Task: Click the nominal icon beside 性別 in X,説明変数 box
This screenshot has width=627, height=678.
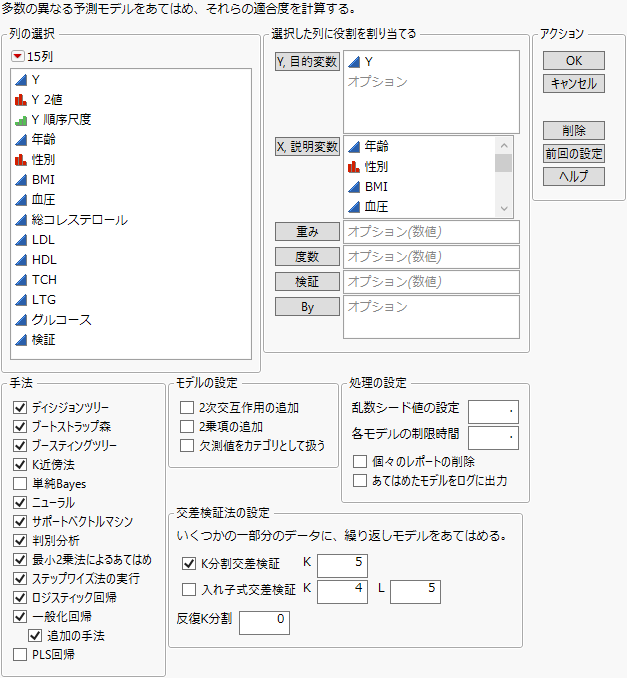Action: pyautogui.click(x=354, y=166)
